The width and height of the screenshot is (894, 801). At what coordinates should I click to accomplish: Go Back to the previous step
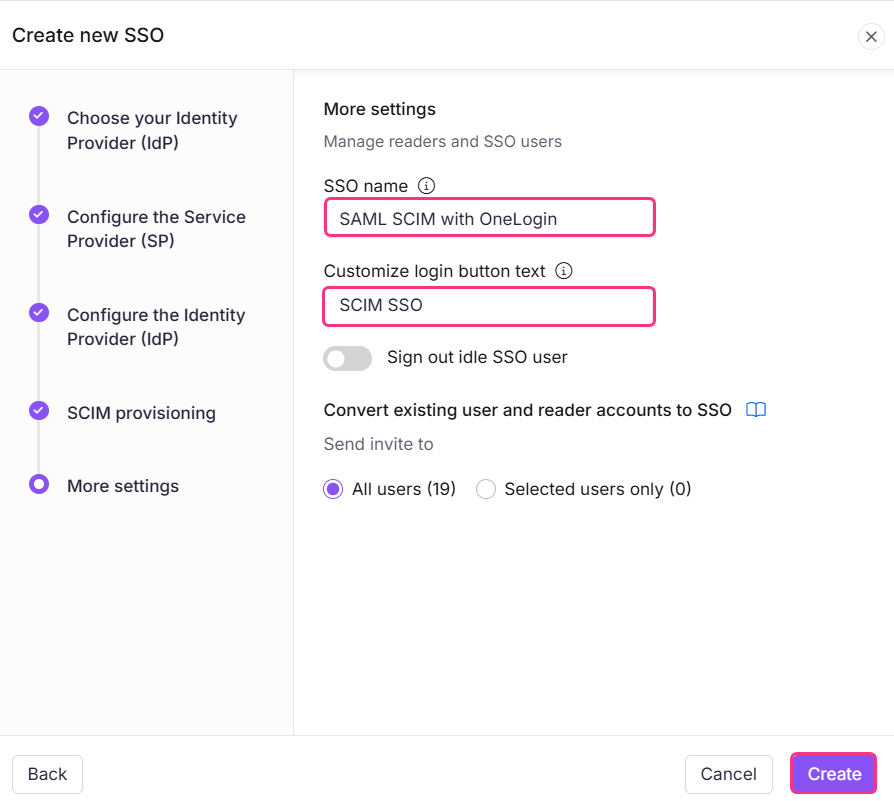coord(47,774)
